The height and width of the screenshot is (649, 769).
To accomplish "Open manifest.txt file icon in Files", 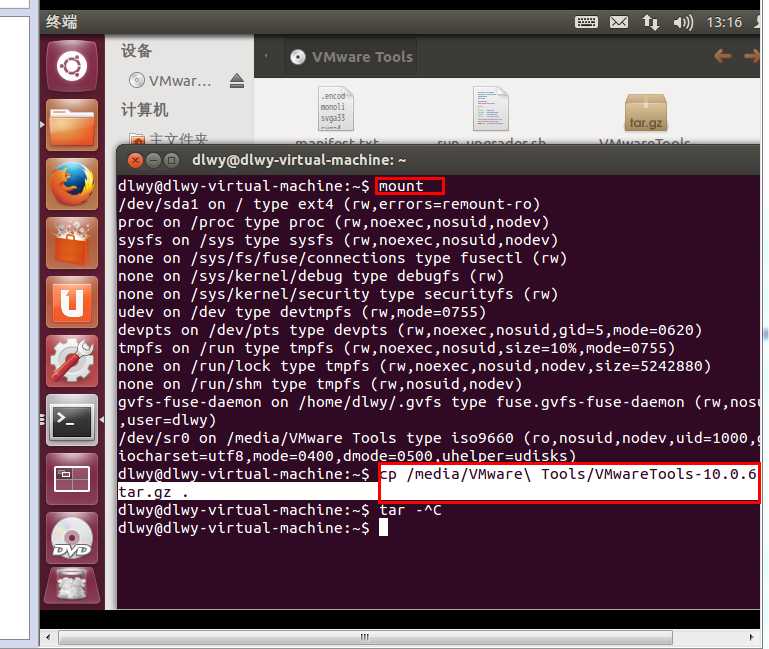I will pyautogui.click(x=335, y=109).
